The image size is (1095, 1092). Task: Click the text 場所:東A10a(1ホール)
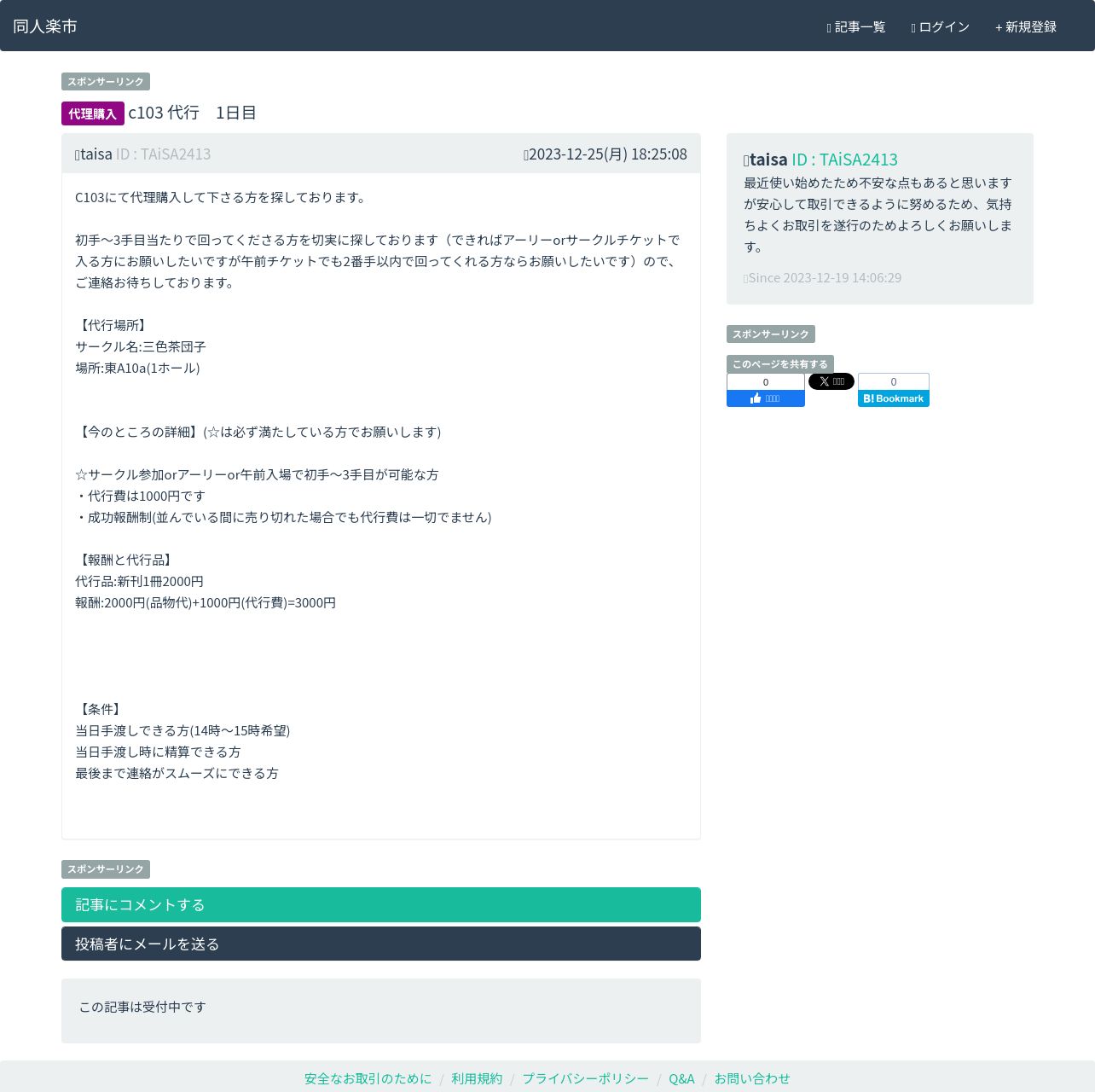(137, 368)
